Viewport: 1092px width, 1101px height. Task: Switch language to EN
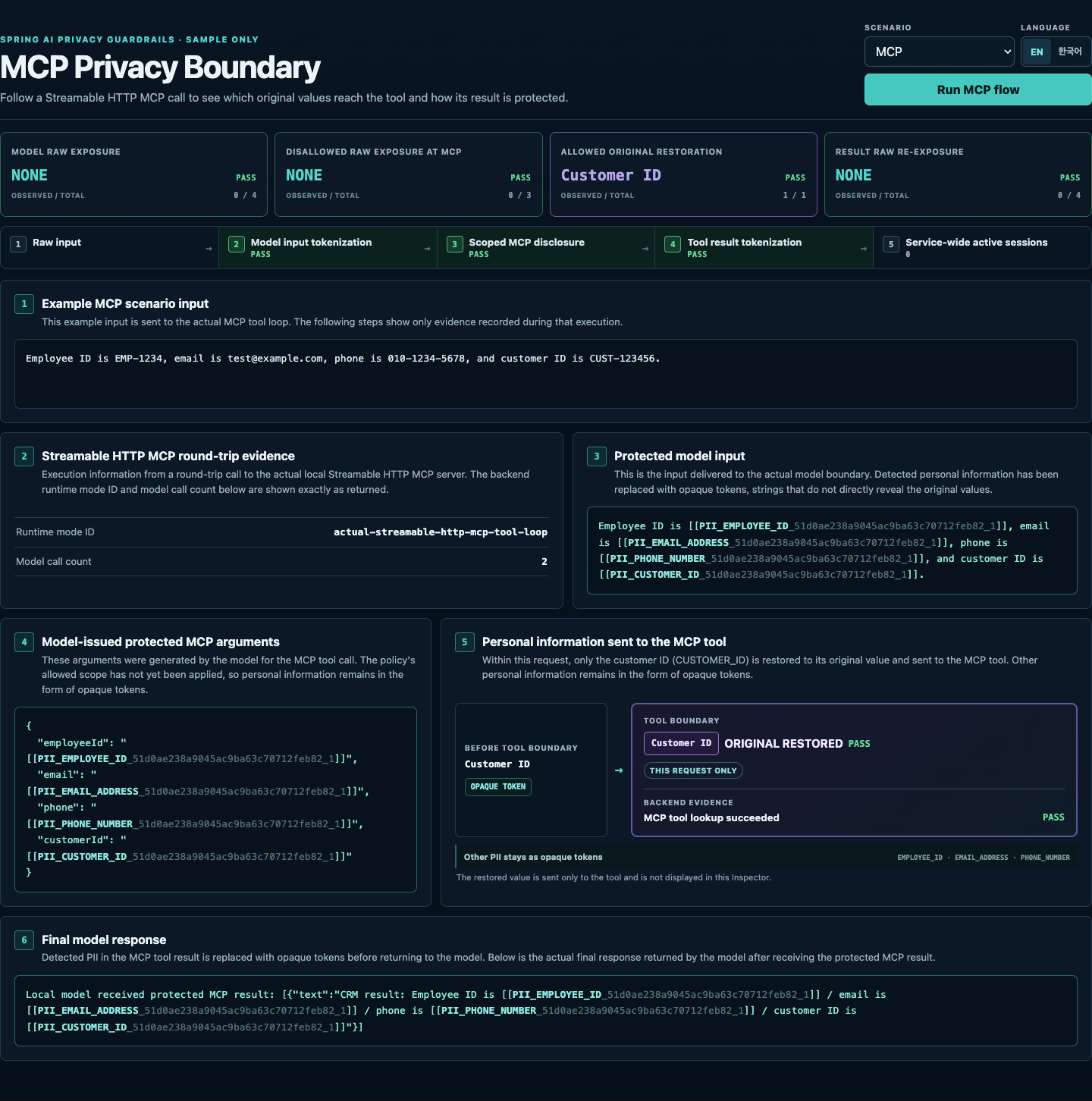[x=1037, y=52]
